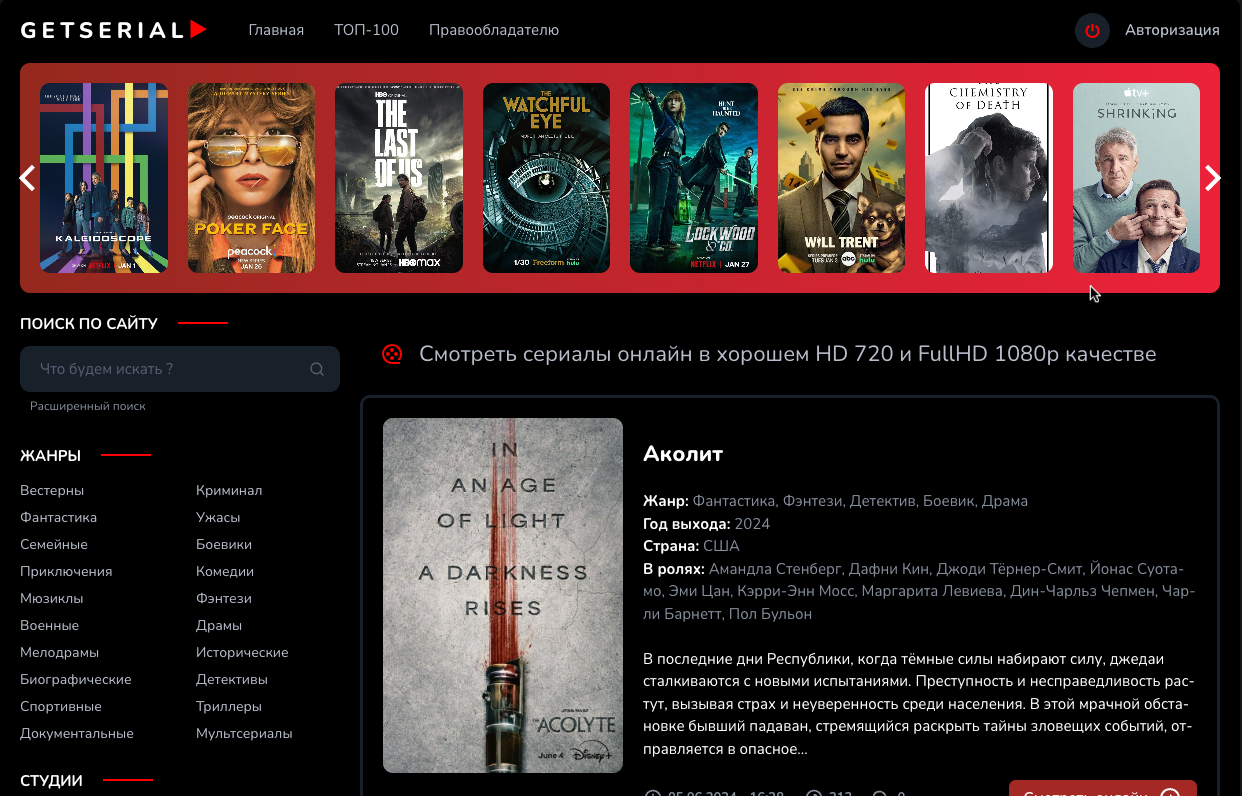Open the Главная menu item
The width and height of the screenshot is (1242, 796).
(x=275, y=30)
